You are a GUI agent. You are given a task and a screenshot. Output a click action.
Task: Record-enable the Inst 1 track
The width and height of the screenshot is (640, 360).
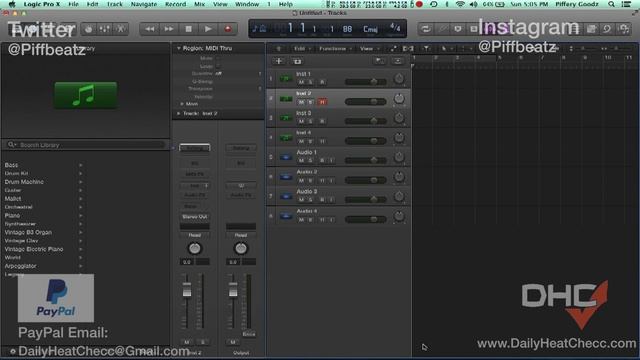click(322, 82)
